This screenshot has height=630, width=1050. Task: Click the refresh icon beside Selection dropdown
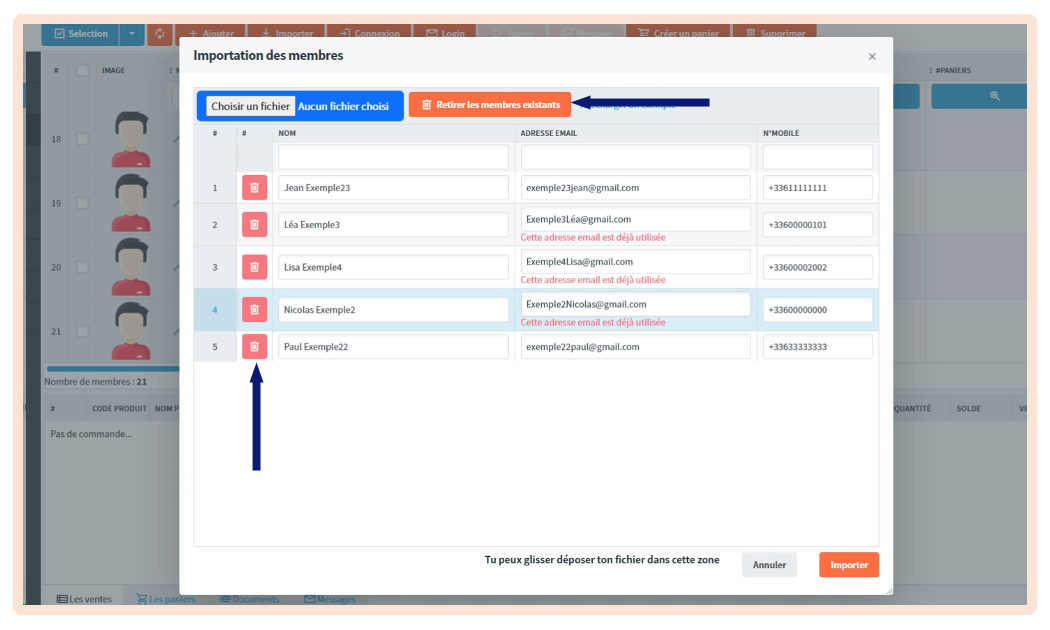159,34
